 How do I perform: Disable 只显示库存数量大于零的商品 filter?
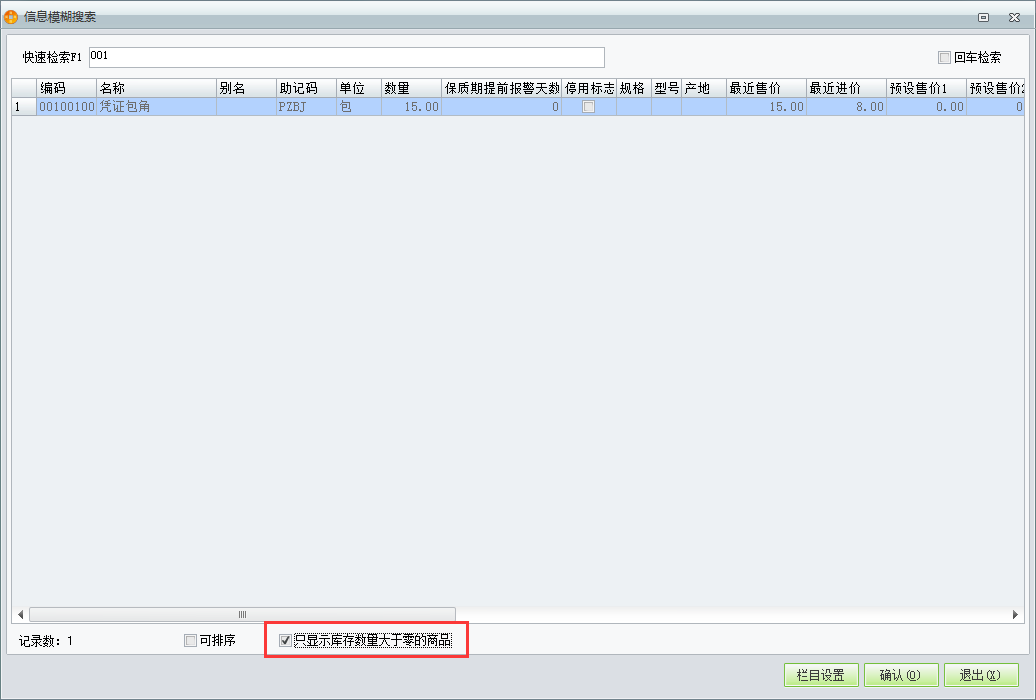[285, 641]
